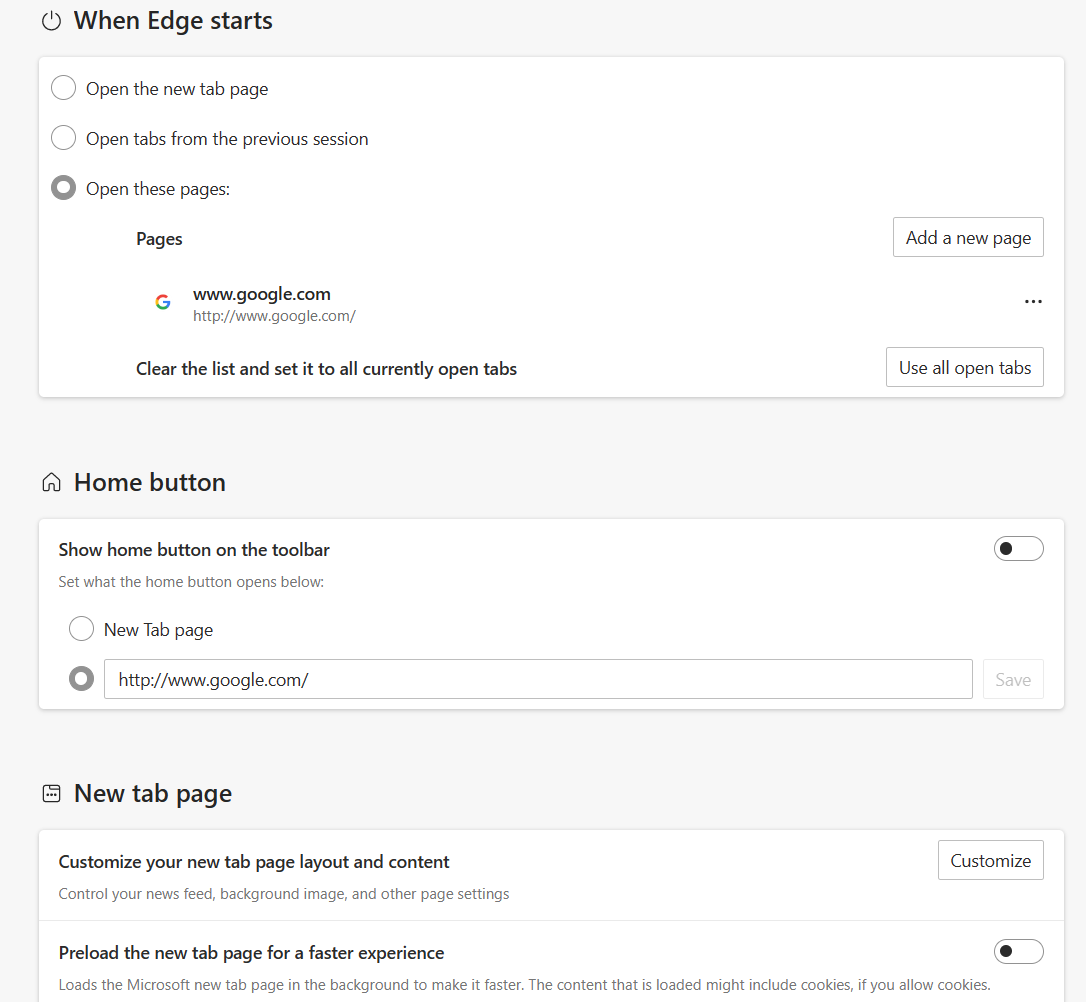This screenshot has width=1086, height=1002.
Task: Enable Show home button on the toolbar
Action: 1018,549
